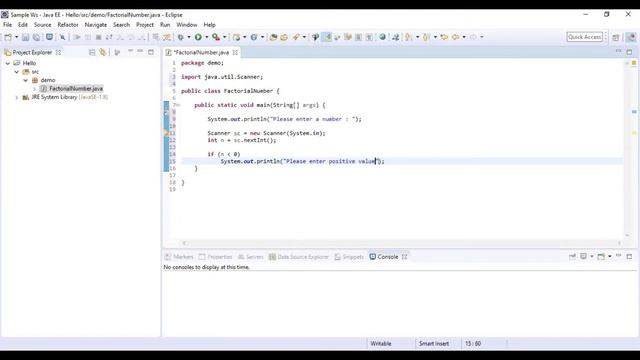The image size is (640, 360).
Task: Save the file with the Save icon
Action: (x=25, y=37)
